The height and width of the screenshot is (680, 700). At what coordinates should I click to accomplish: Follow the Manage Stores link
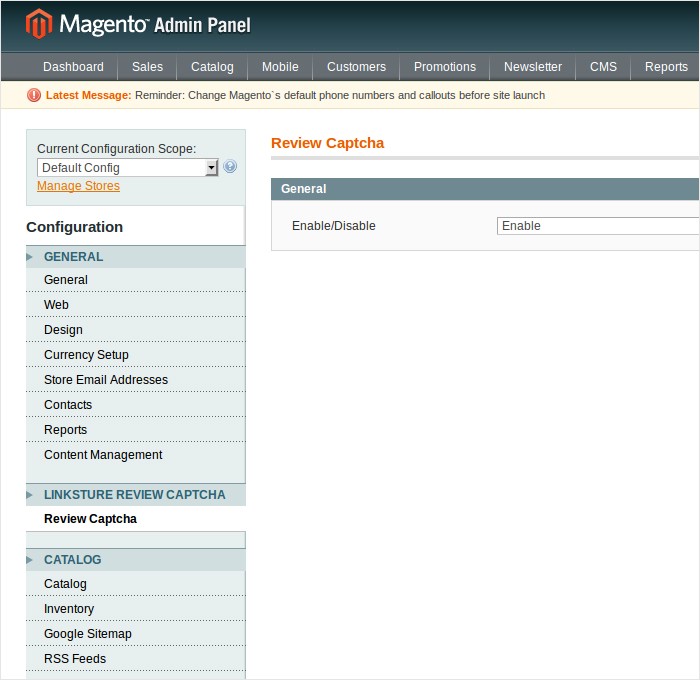point(78,186)
